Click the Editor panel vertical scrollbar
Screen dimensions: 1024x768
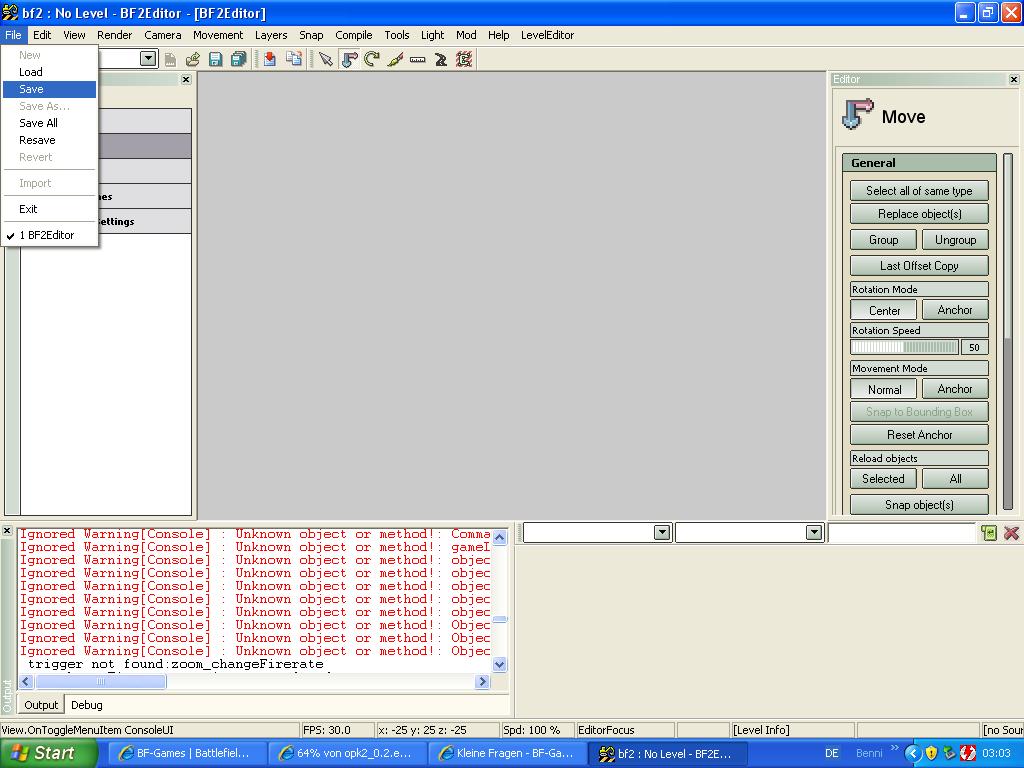pos(1008,332)
